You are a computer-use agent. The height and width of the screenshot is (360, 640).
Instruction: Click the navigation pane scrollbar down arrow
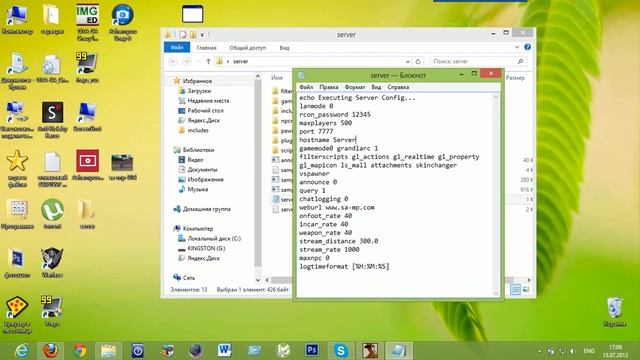(x=258, y=280)
